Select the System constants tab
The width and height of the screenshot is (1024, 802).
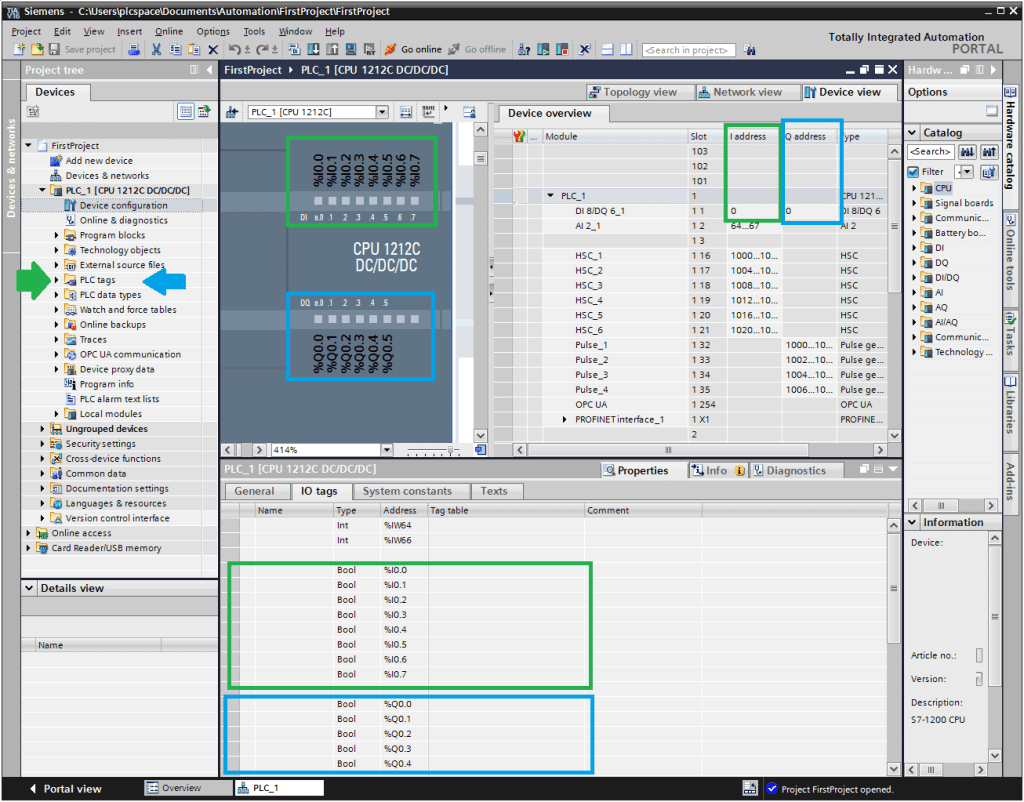tap(407, 491)
